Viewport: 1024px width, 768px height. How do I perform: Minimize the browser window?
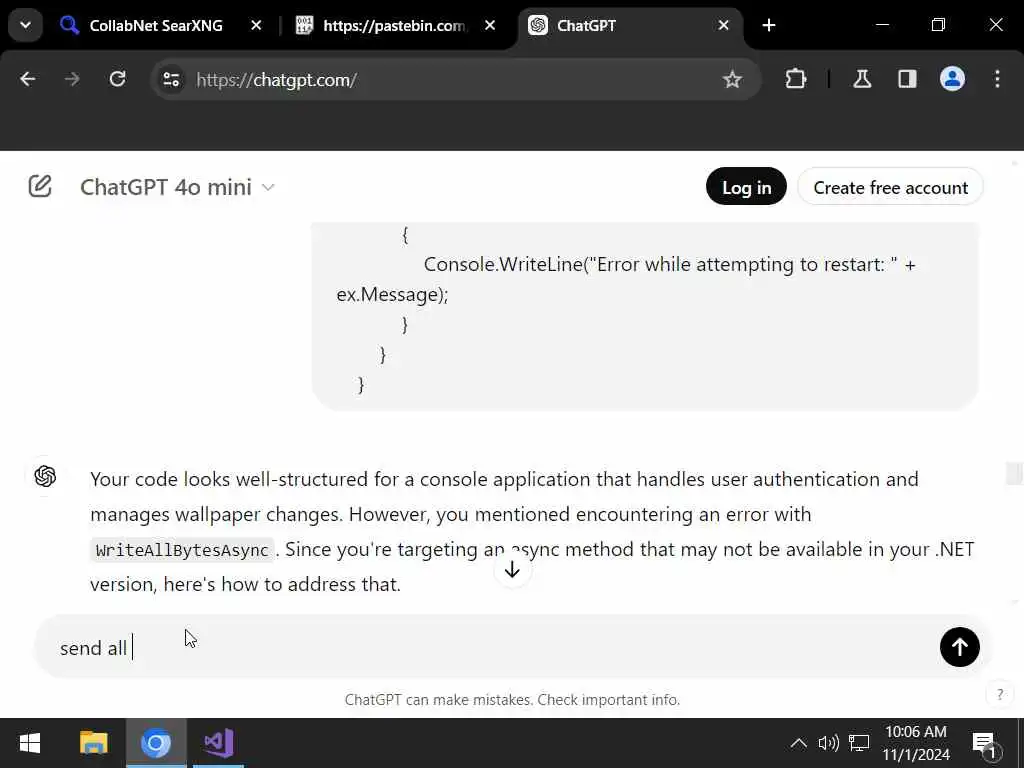(882, 25)
